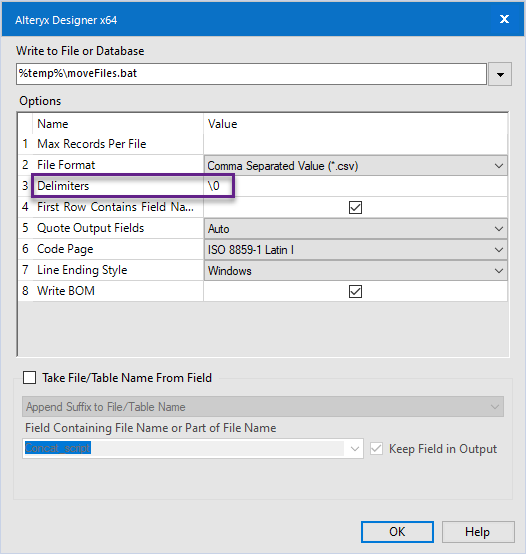The image size is (526, 554).
Task: Toggle the Write BOM checkbox
Action: (x=355, y=291)
